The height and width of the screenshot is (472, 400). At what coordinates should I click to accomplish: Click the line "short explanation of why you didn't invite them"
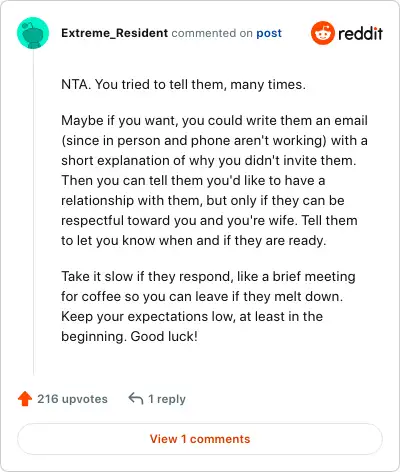tap(209, 161)
